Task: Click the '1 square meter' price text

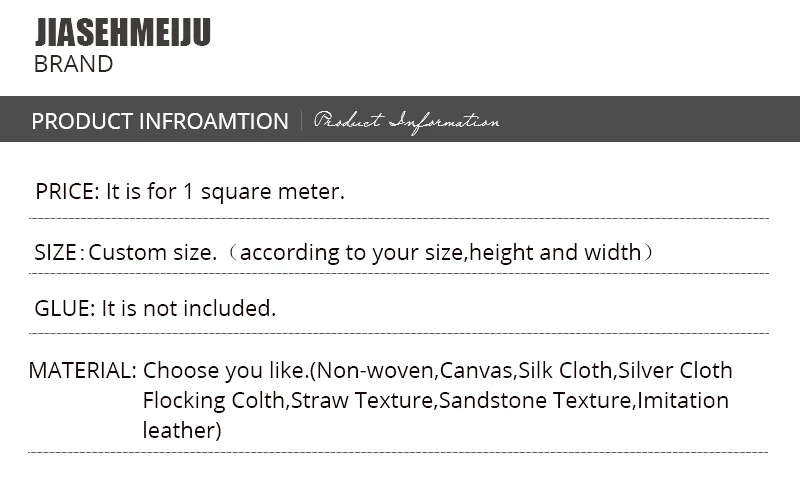Action: point(263,192)
